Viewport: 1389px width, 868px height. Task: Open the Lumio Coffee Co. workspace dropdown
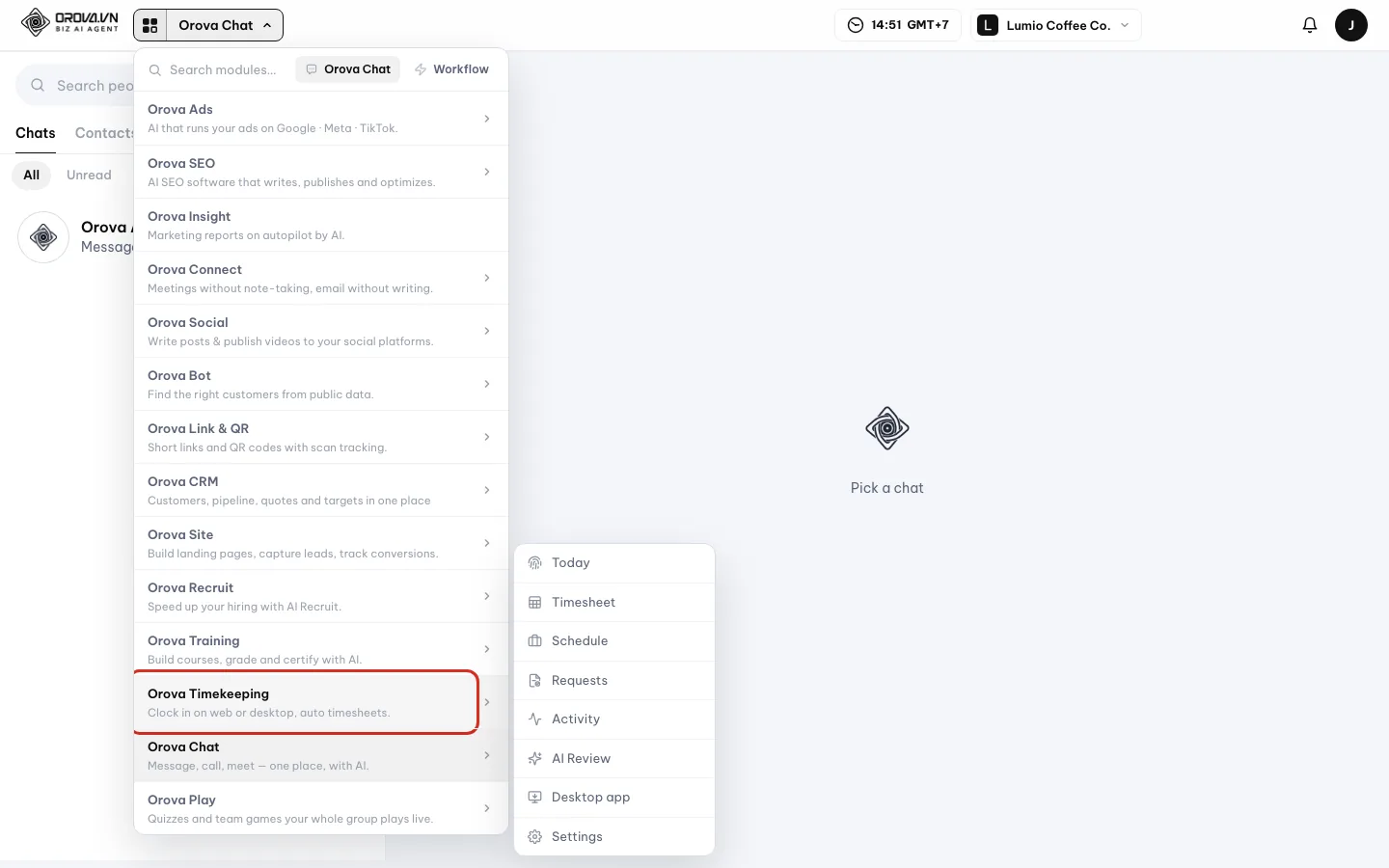[1056, 25]
